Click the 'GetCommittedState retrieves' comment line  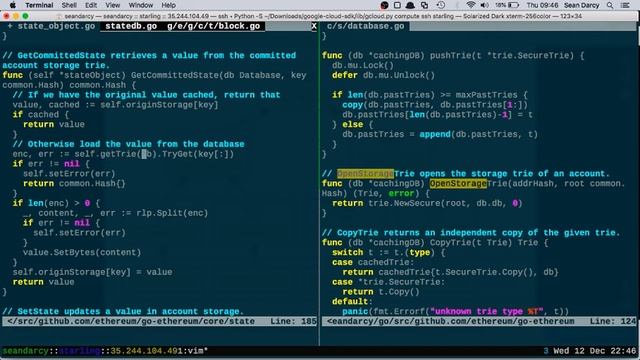[149, 56]
